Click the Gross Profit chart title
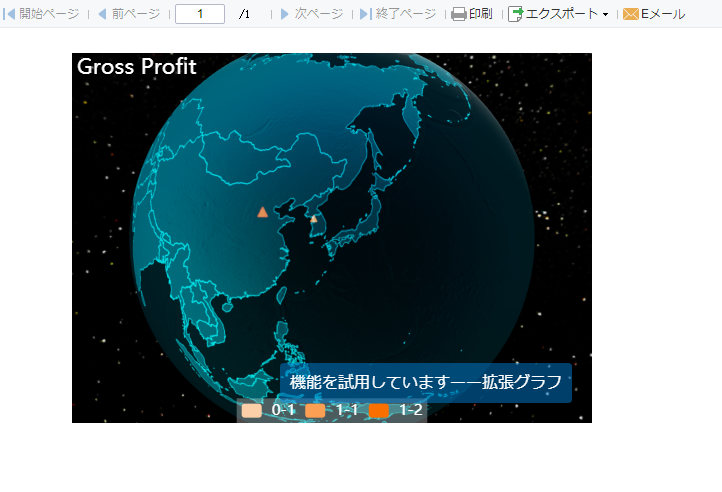This screenshot has height=492, width=722. pos(137,66)
